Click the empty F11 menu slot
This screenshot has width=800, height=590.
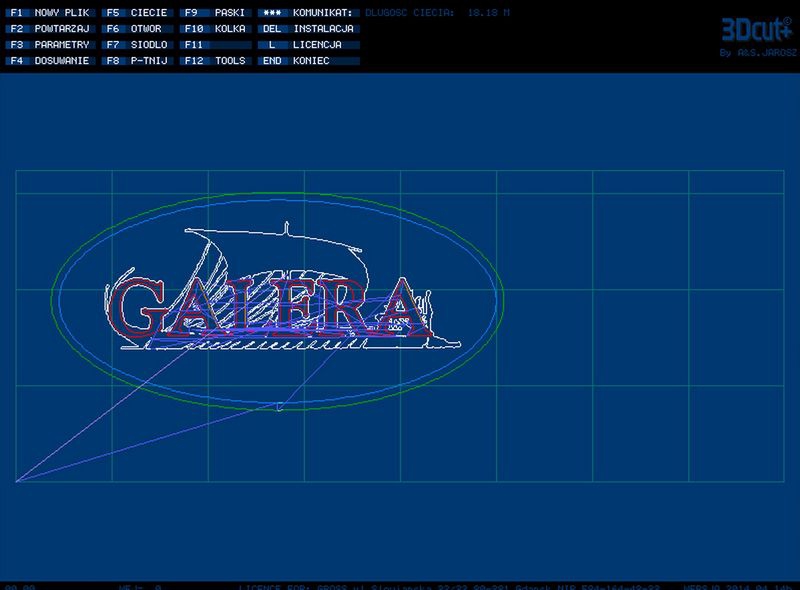[x=216, y=45]
